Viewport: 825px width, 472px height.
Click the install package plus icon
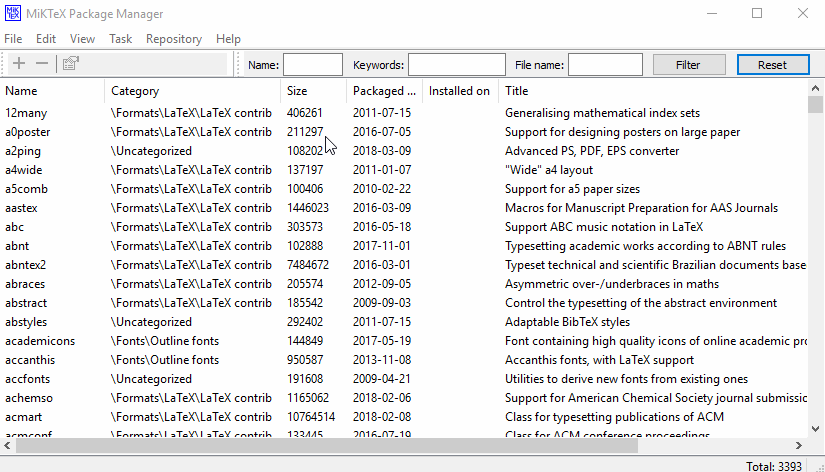coord(19,64)
